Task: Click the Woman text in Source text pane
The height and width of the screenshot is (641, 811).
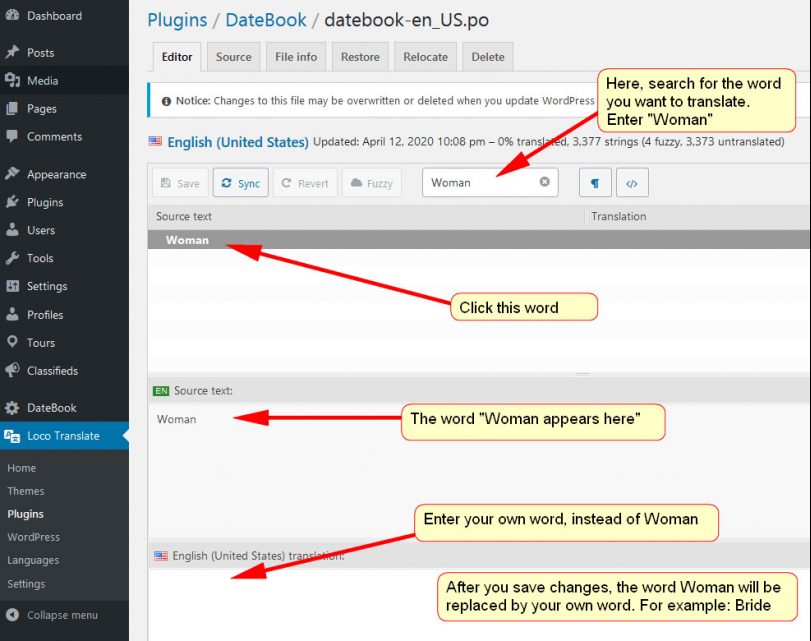Action: pyautogui.click(x=176, y=419)
